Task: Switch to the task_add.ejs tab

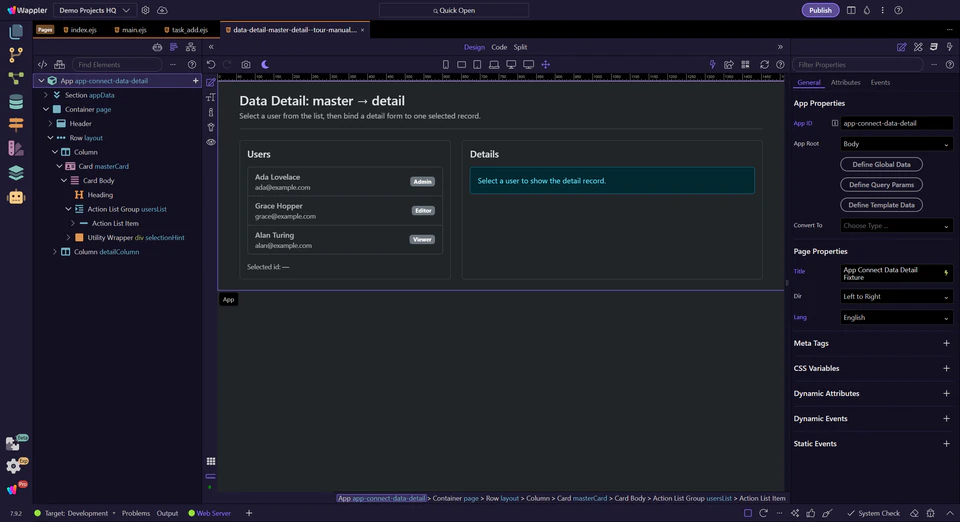Action: pyautogui.click(x=186, y=29)
